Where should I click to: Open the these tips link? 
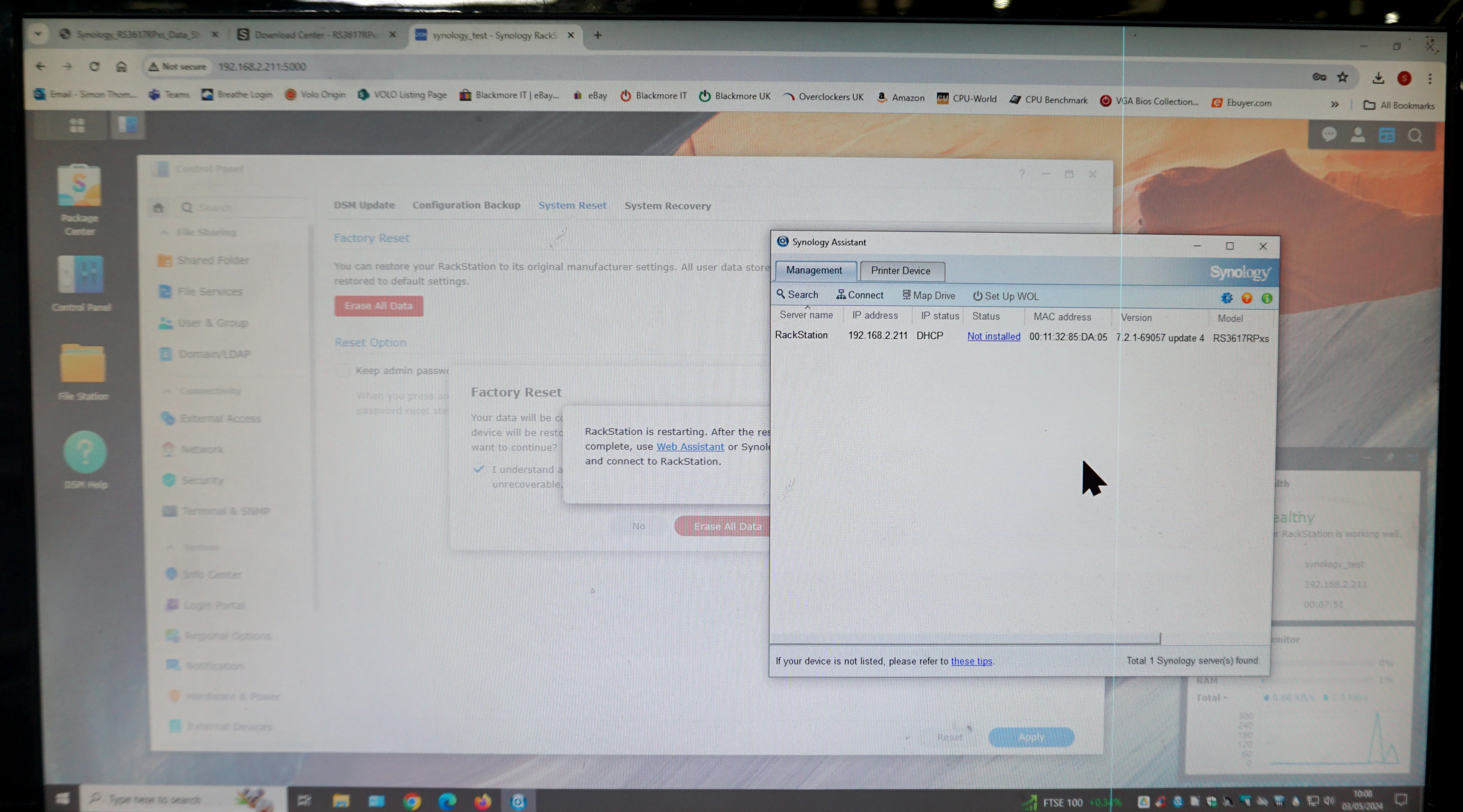coord(972,661)
